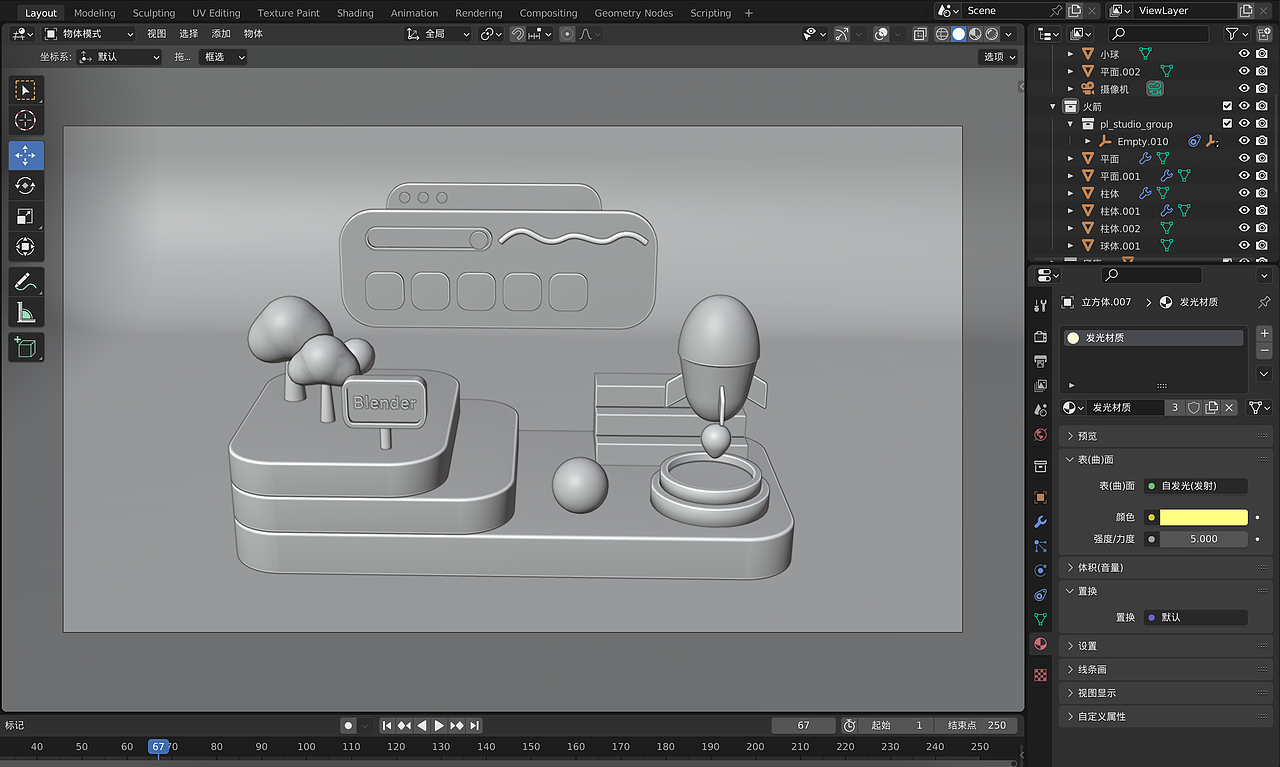Switch to wireframe viewport shading
Viewport: 1280px width, 767px height.
[942, 34]
